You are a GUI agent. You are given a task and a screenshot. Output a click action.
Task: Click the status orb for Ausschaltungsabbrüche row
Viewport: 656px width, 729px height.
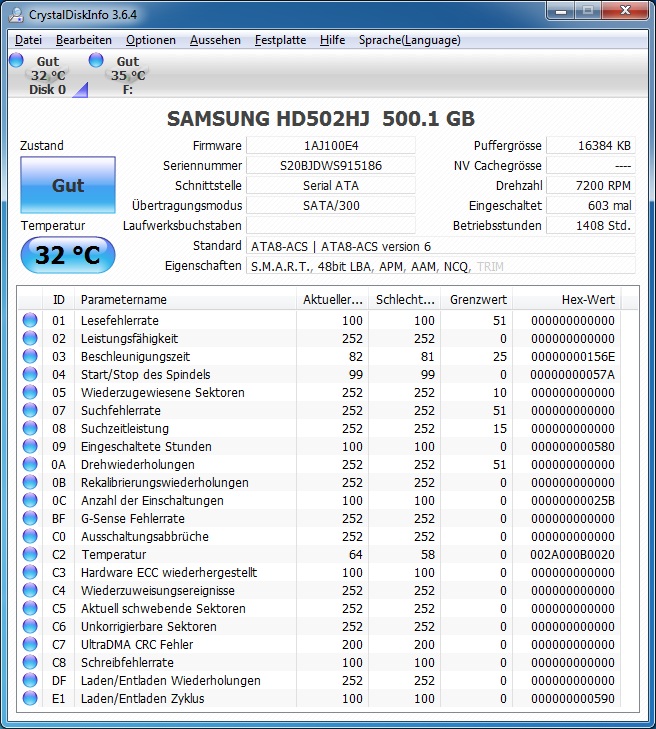coord(30,537)
